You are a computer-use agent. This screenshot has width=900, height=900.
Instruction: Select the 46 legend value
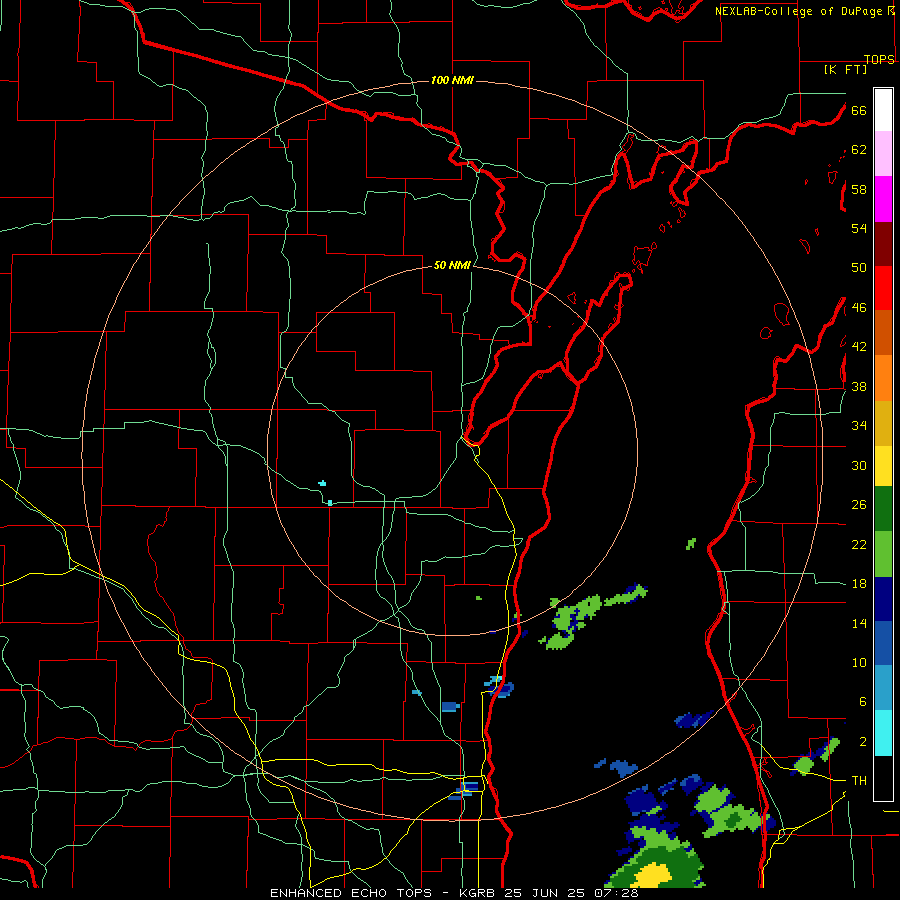(x=859, y=308)
